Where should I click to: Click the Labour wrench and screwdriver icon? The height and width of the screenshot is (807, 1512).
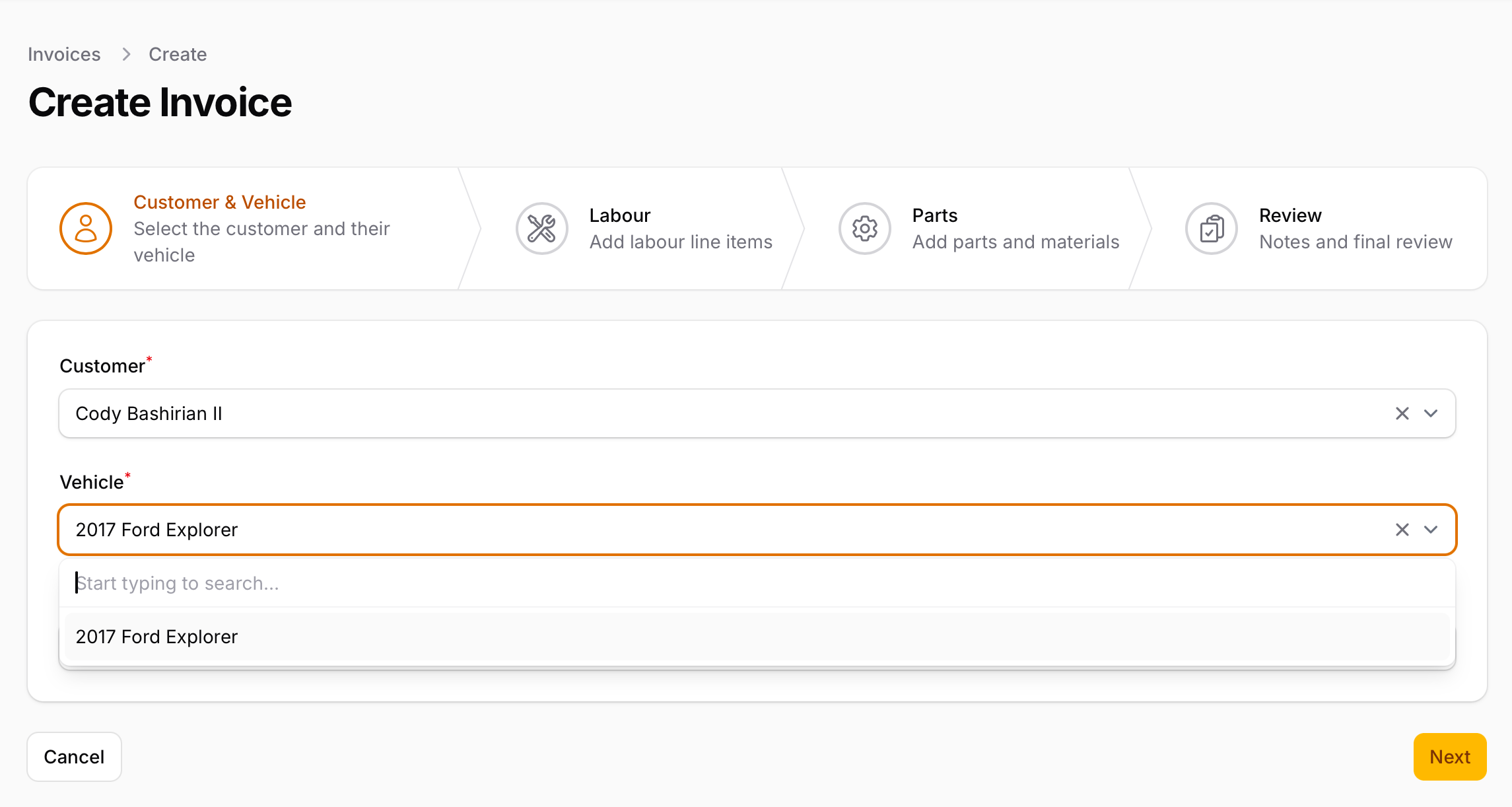click(x=541, y=228)
